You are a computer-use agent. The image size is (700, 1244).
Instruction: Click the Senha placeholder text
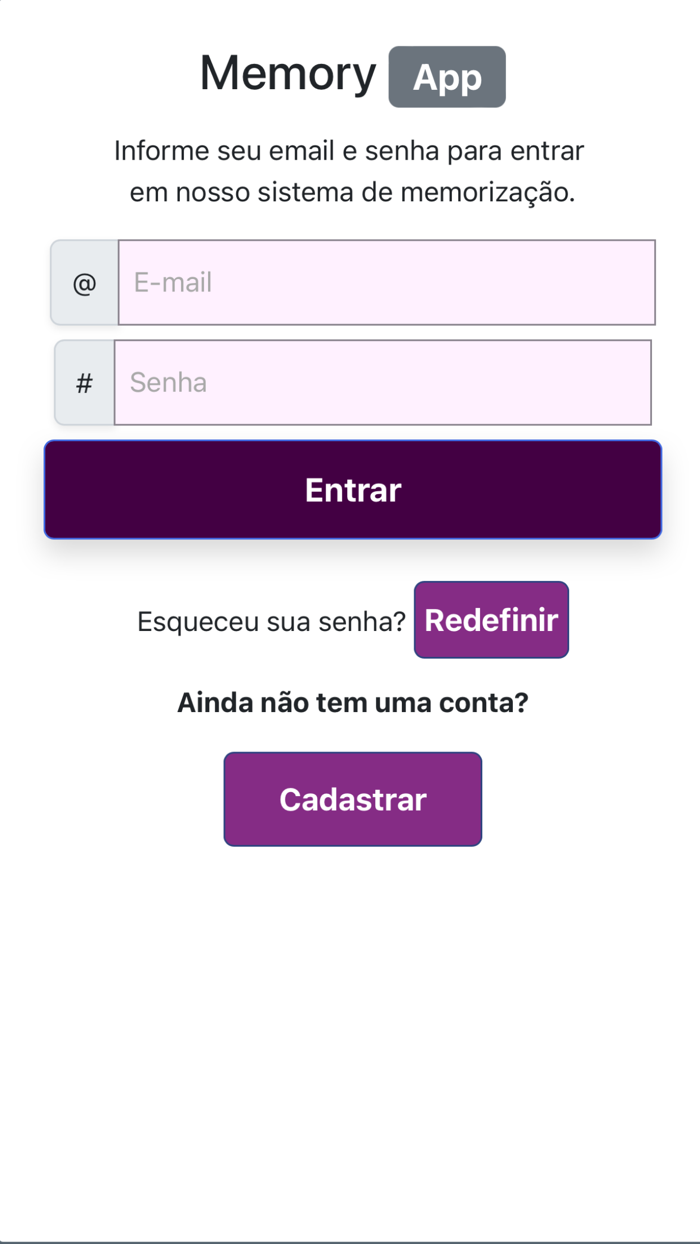[166, 382]
